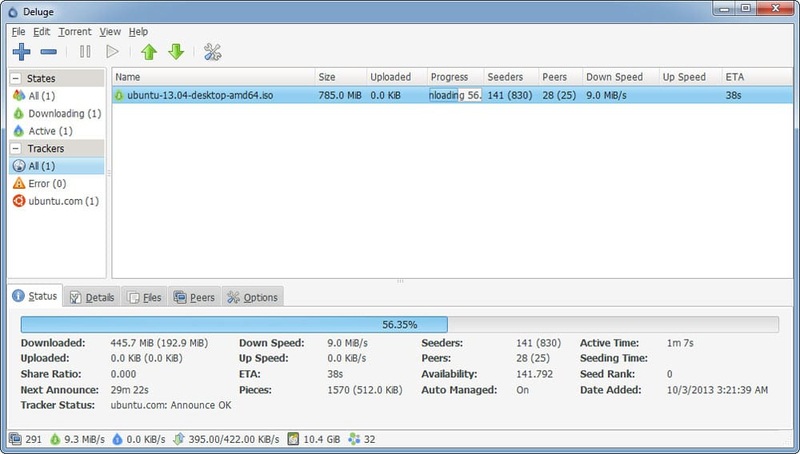Sort torrents by Down Speed column
The width and height of the screenshot is (800, 454).
tap(613, 77)
